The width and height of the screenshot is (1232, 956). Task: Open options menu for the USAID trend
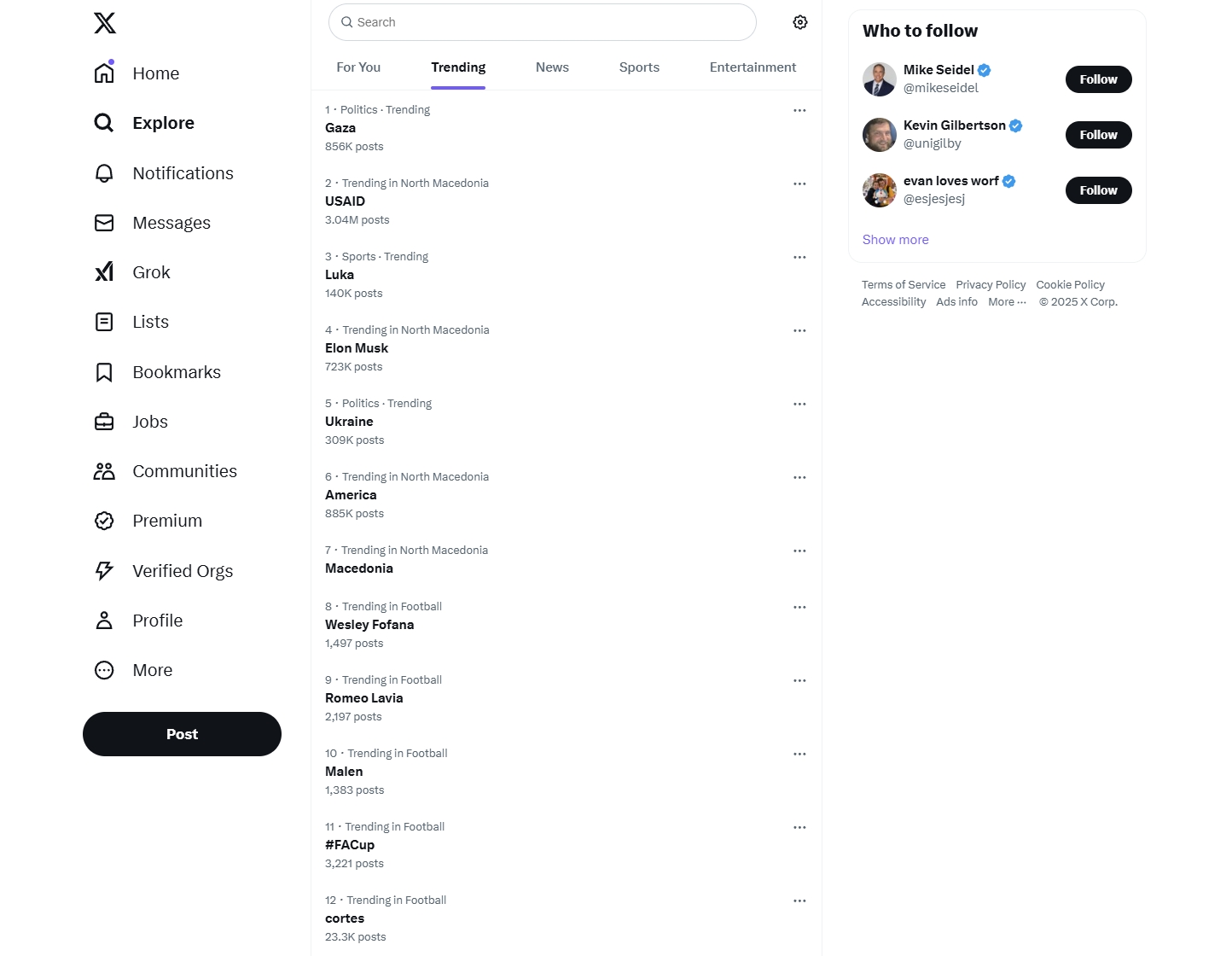(799, 184)
